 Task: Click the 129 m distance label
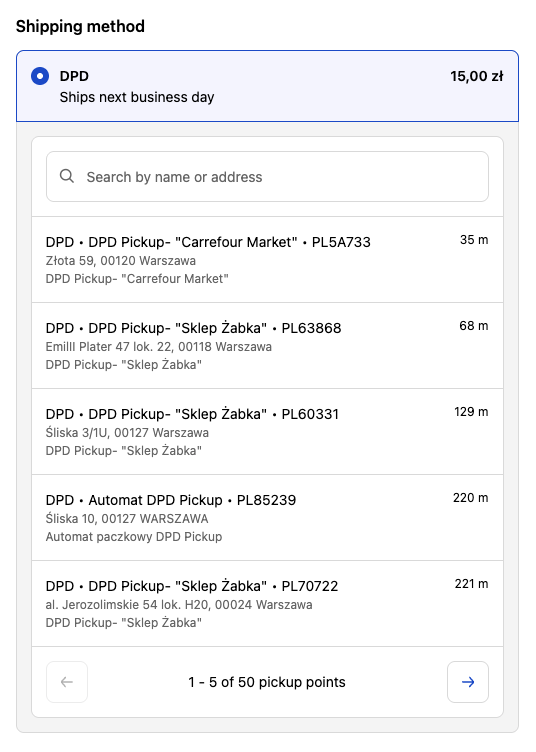471,411
